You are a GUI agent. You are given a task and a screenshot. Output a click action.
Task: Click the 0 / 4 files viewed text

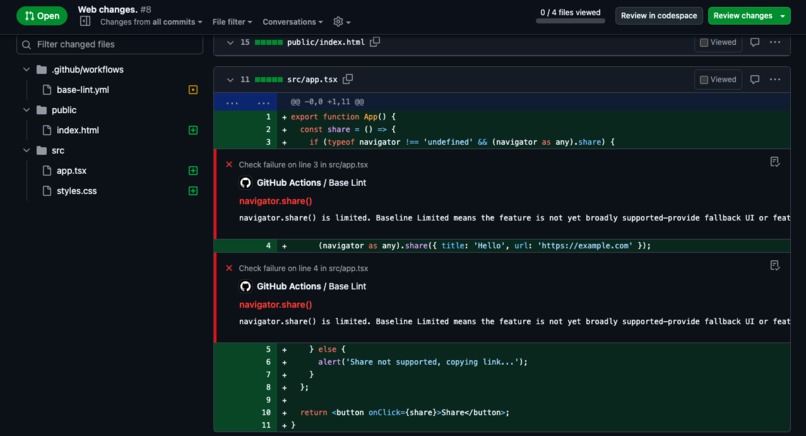(570, 12)
